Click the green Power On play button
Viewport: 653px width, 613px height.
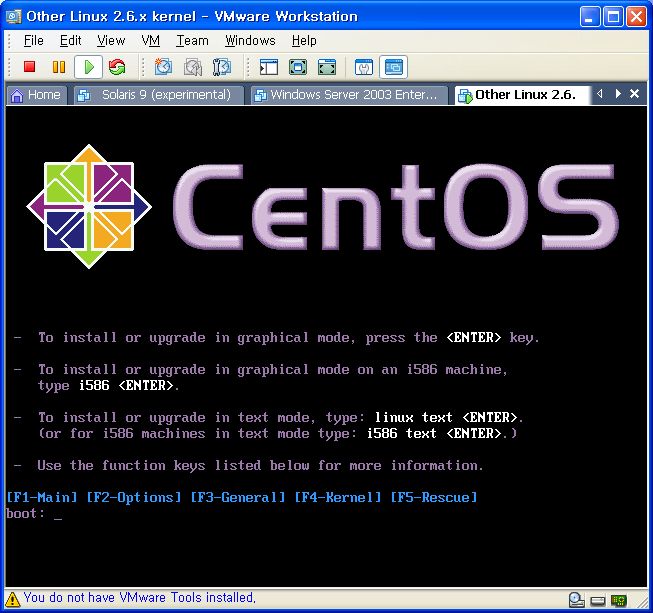click(88, 67)
